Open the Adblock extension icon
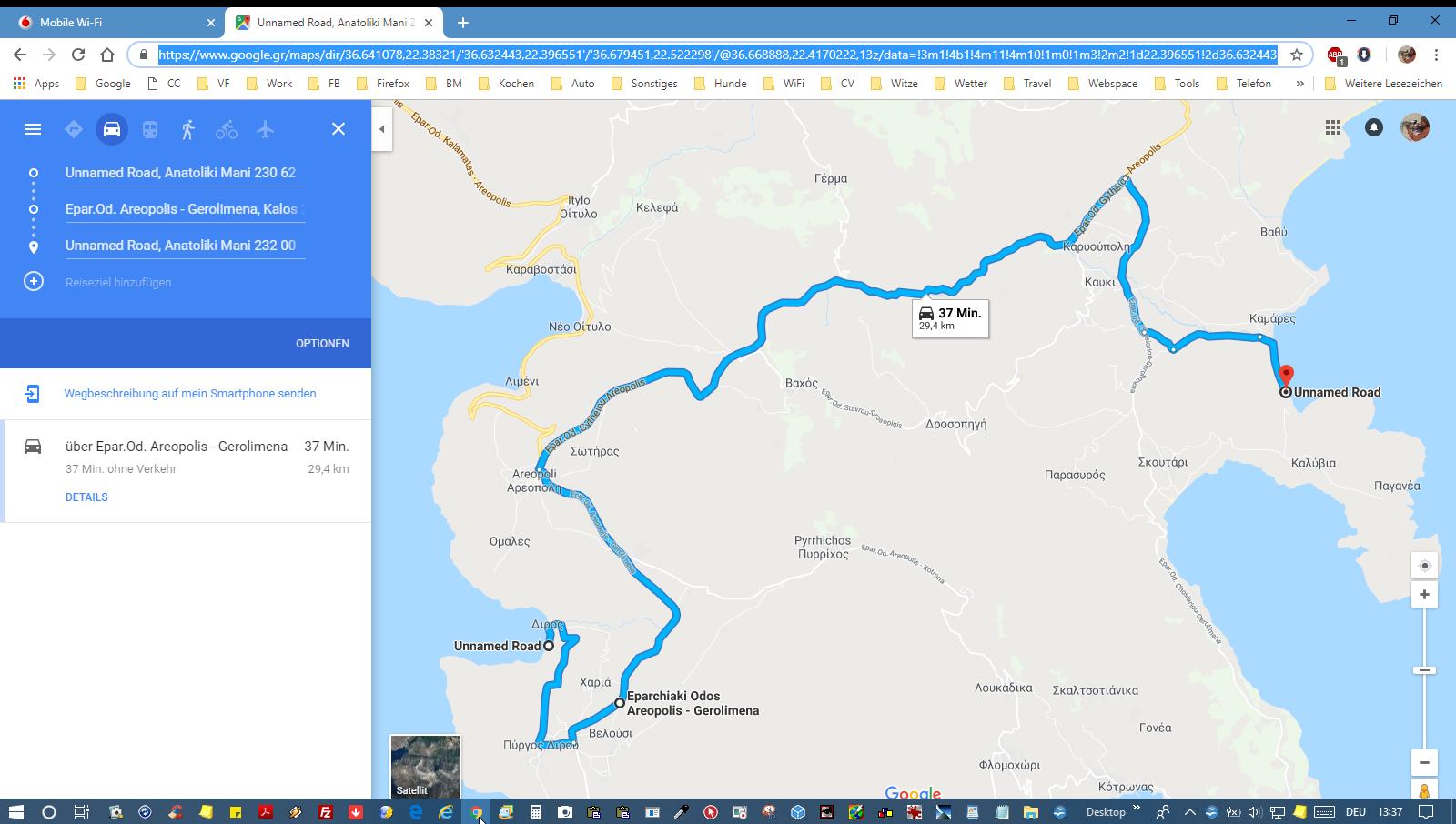 click(x=1335, y=55)
